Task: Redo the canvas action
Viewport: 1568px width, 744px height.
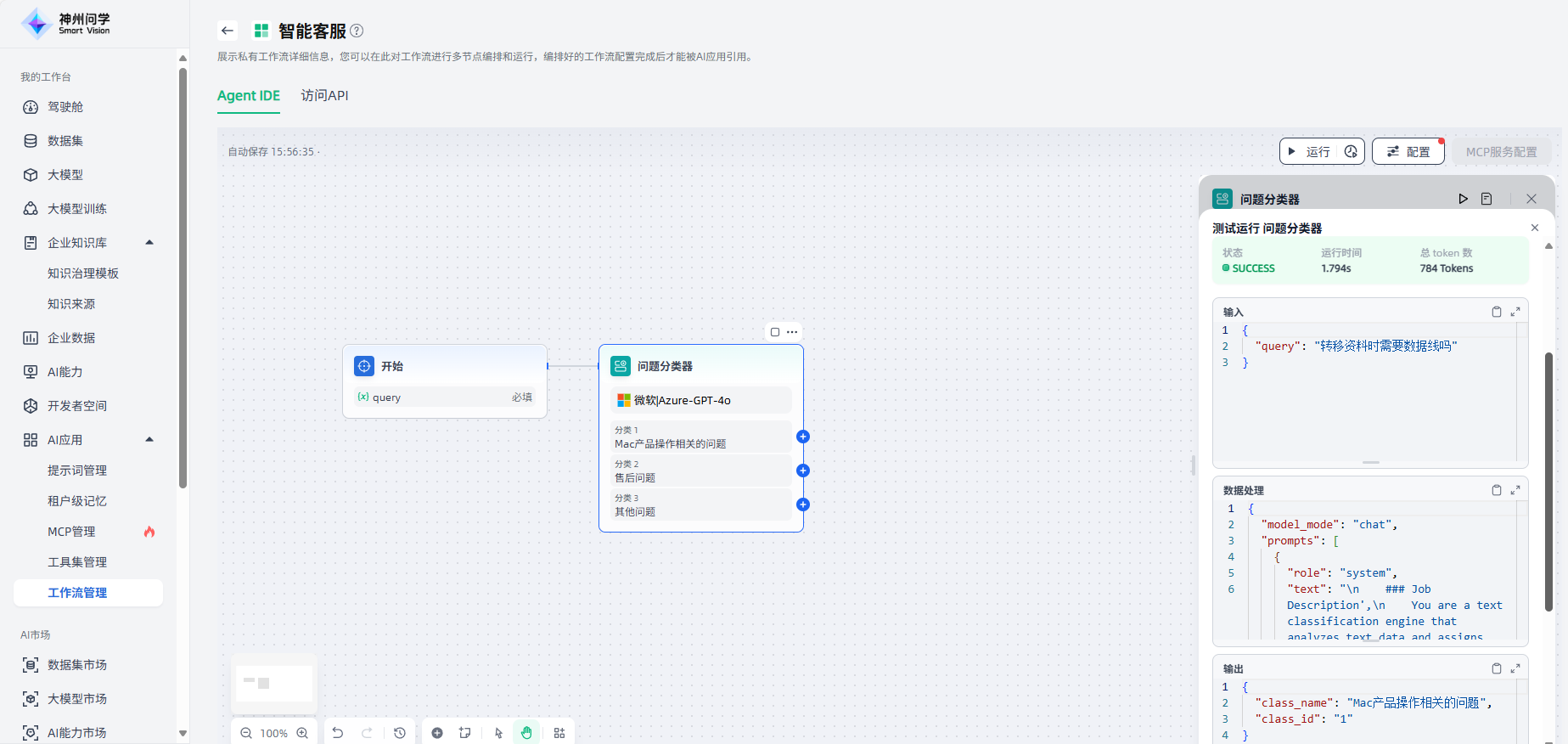Action: click(368, 733)
